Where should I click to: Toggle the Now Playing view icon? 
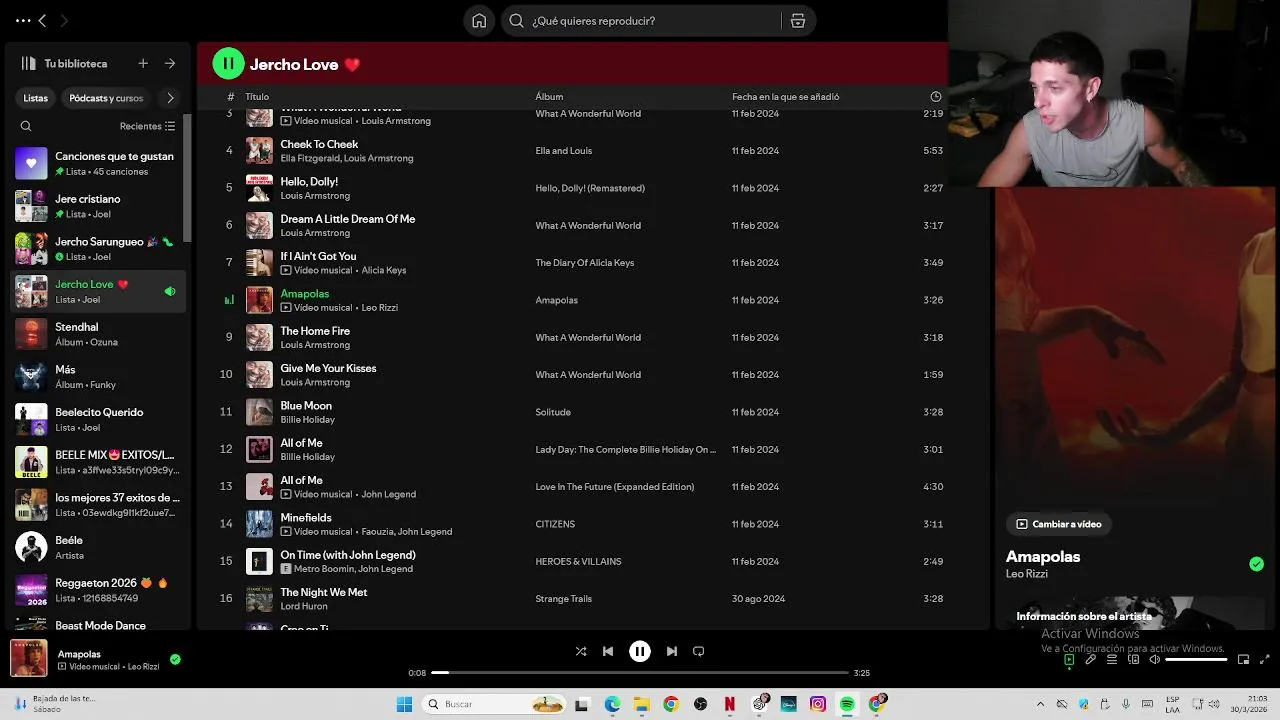point(1069,660)
